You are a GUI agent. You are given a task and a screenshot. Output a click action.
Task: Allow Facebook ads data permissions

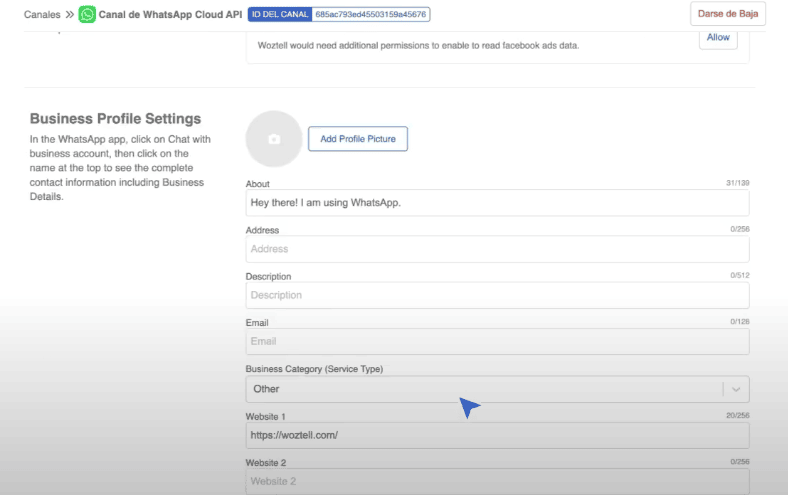[x=718, y=38]
